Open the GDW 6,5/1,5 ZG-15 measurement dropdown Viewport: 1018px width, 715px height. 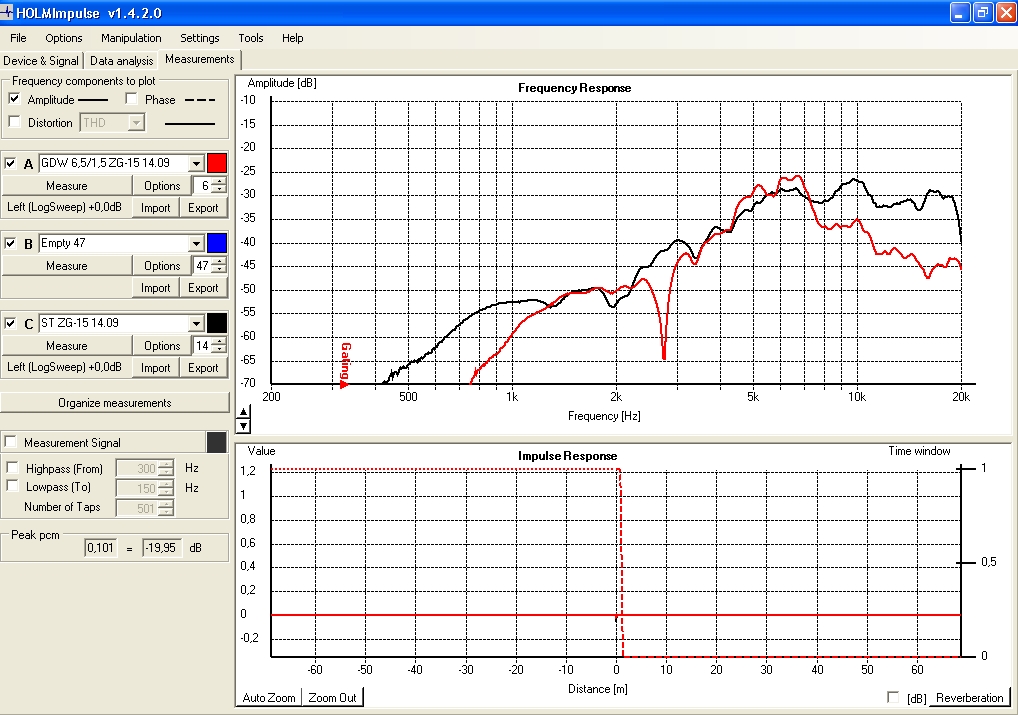coord(196,163)
